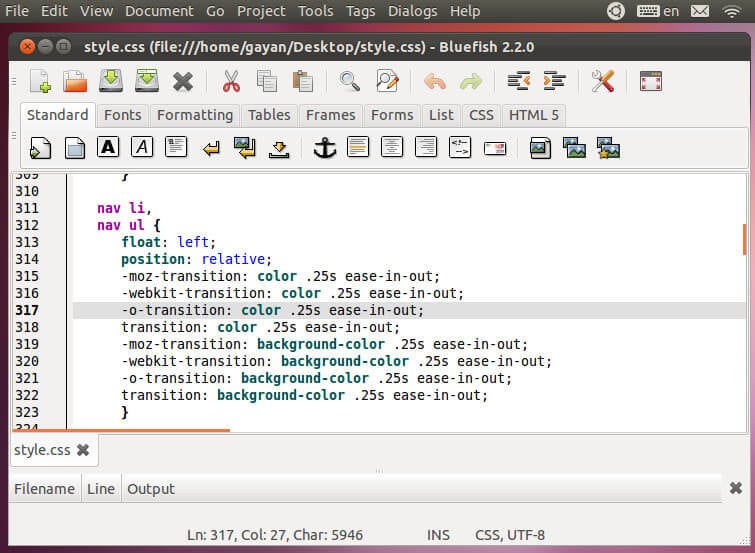Open preferences with wrench and screwdriver icon

pos(602,81)
